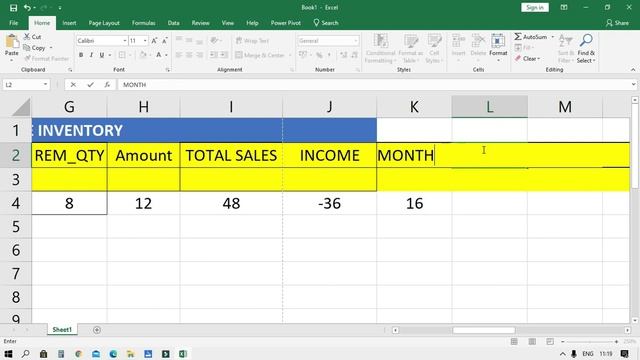Click the Font Color letter A icon

[159, 55]
